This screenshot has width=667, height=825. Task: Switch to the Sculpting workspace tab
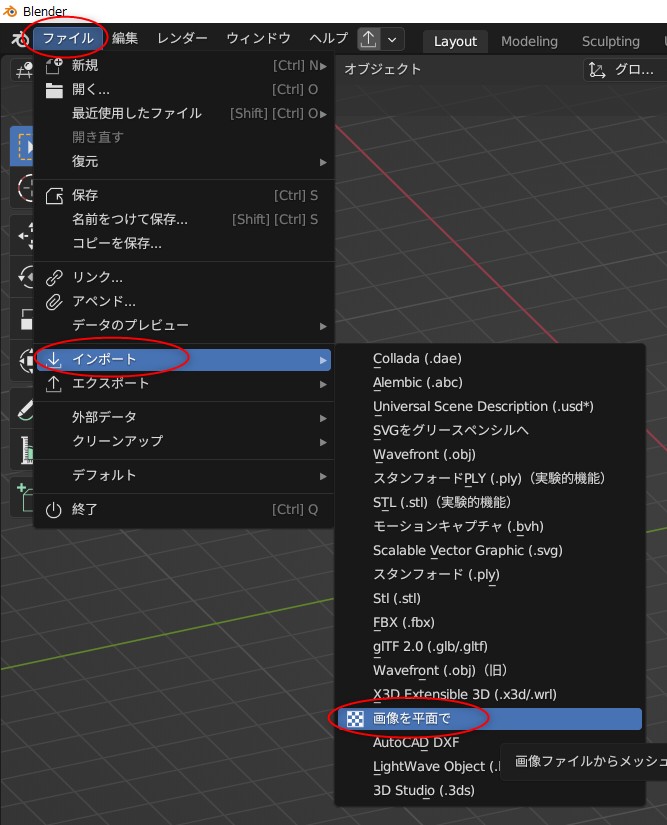(611, 42)
